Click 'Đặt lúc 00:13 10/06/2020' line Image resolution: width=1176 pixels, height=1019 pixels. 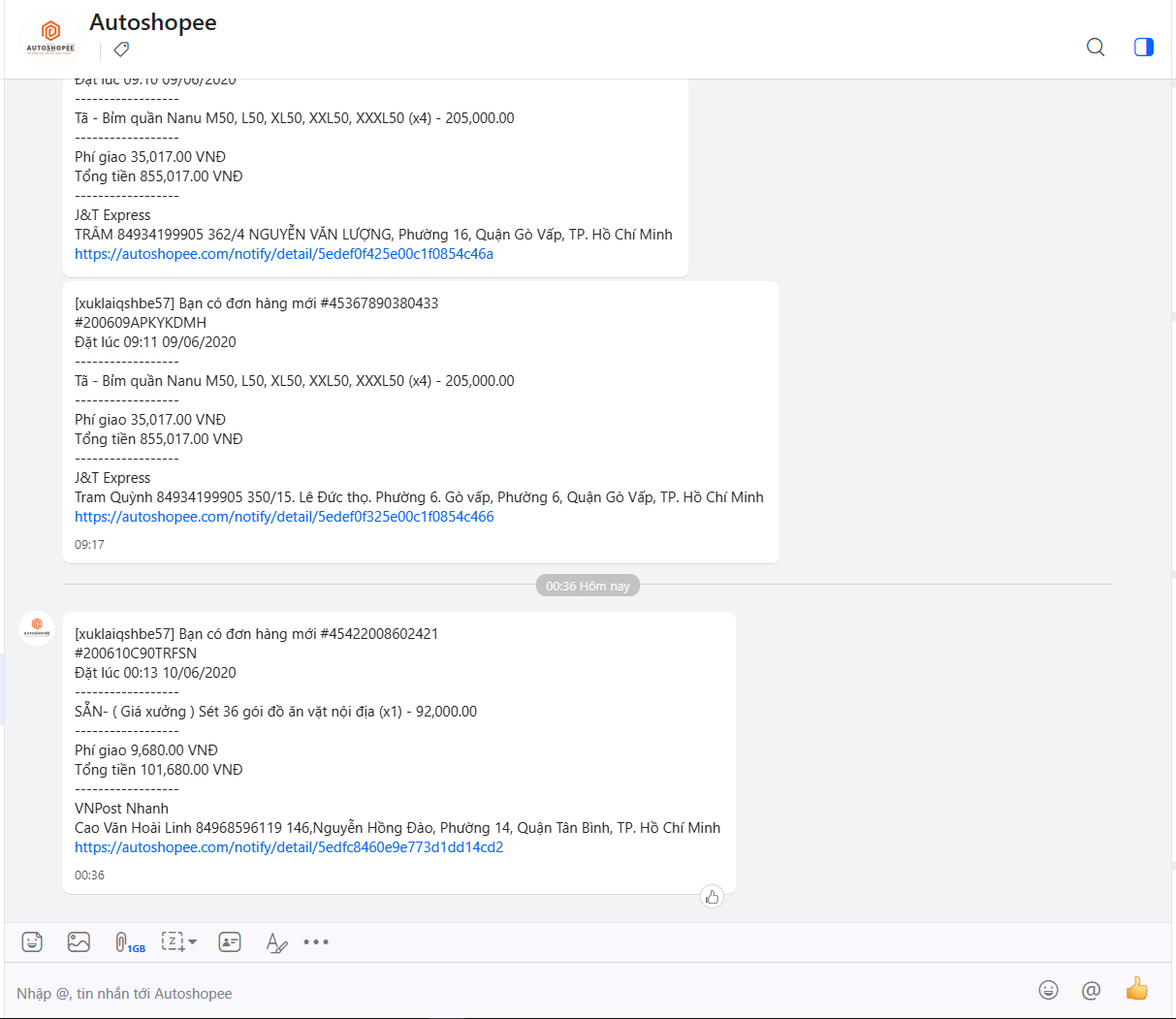tap(155, 673)
